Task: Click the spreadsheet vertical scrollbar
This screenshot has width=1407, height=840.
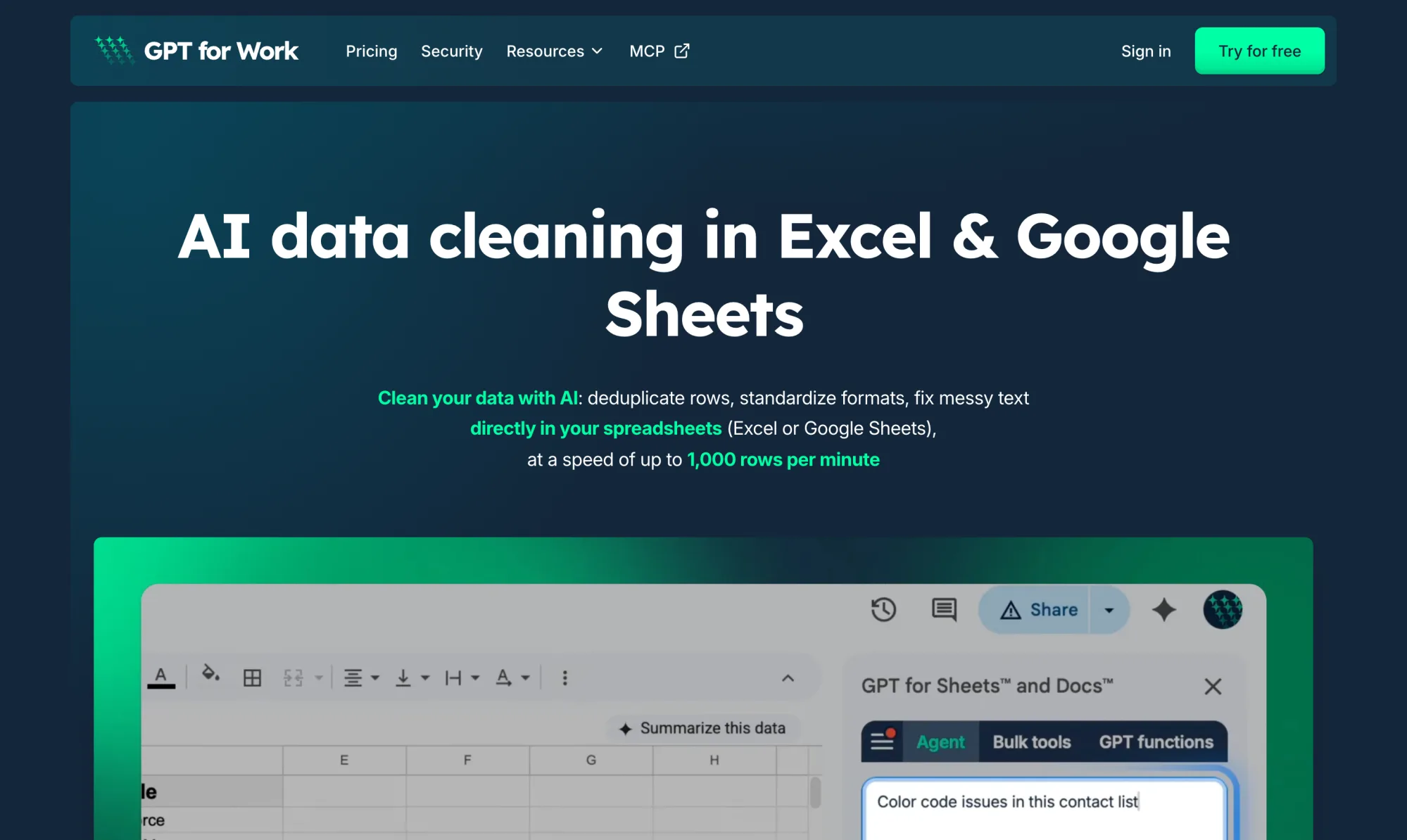Action: [815, 792]
